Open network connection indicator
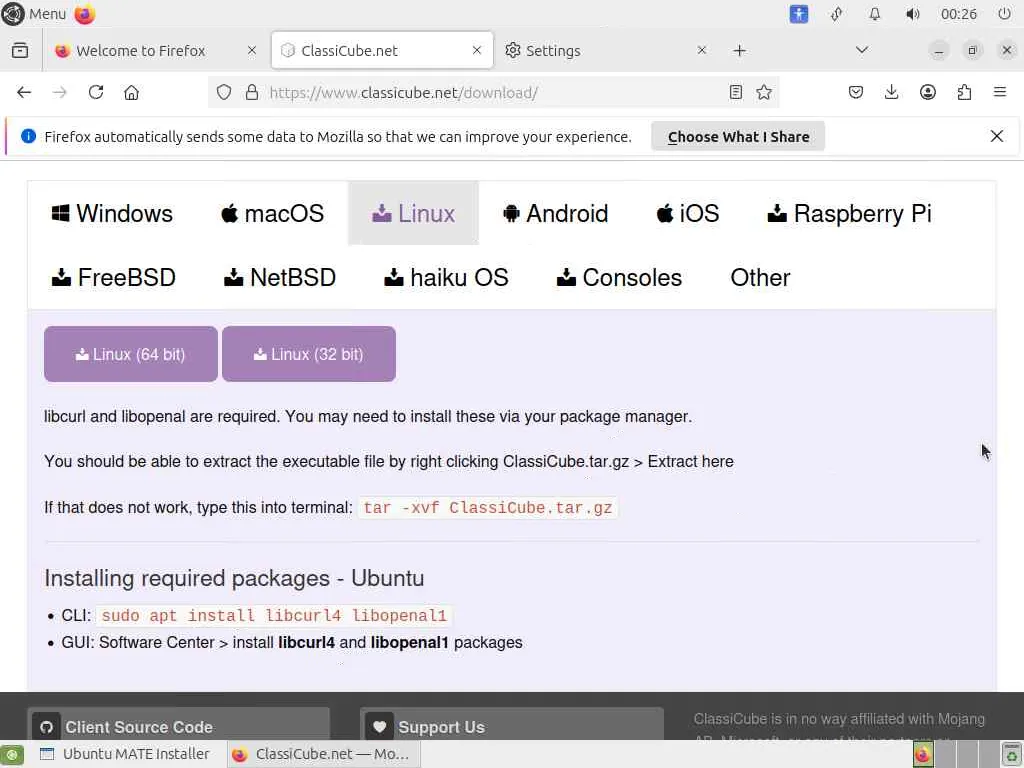This screenshot has width=1024, height=768. click(837, 14)
